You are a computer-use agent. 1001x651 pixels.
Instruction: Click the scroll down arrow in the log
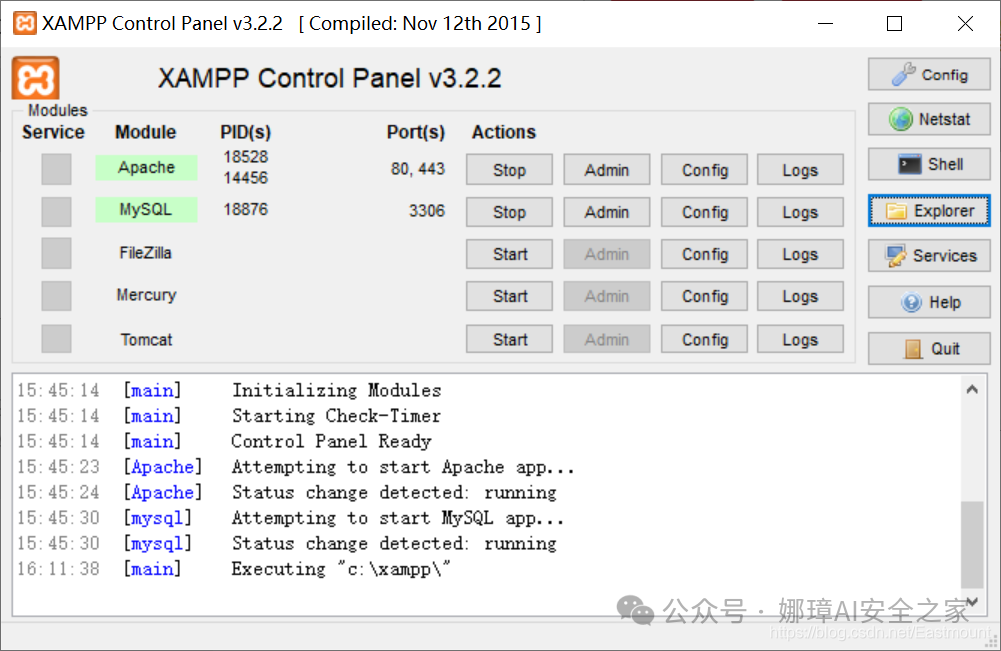pyautogui.click(x=972, y=601)
